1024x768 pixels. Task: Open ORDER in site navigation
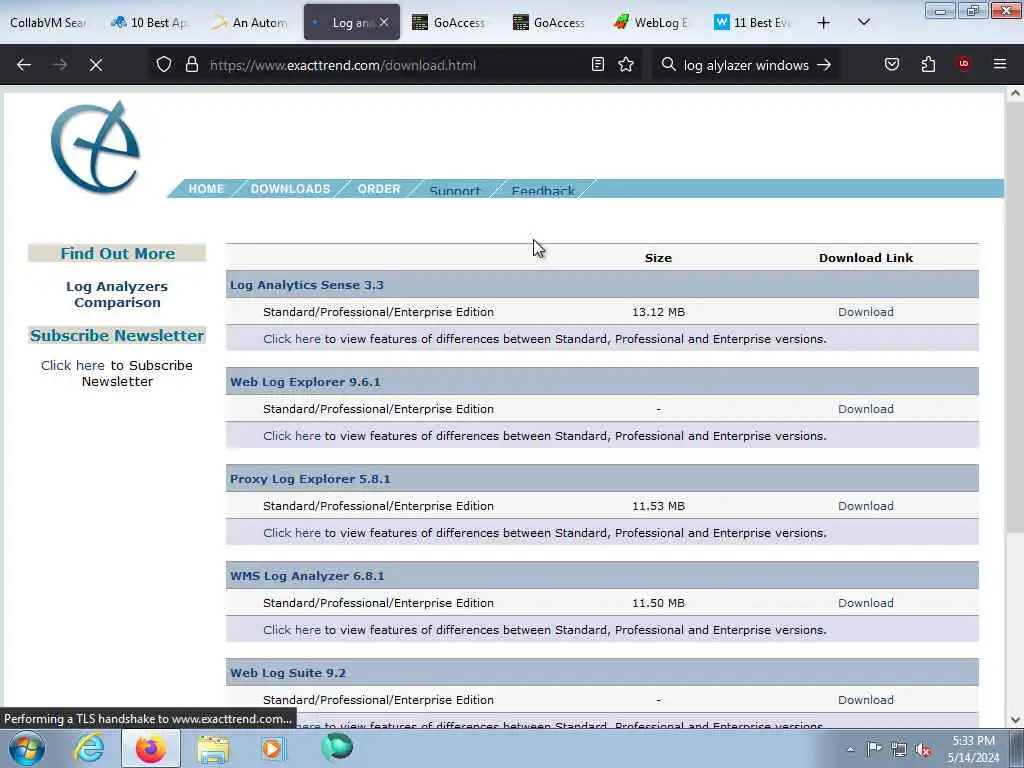point(379,189)
